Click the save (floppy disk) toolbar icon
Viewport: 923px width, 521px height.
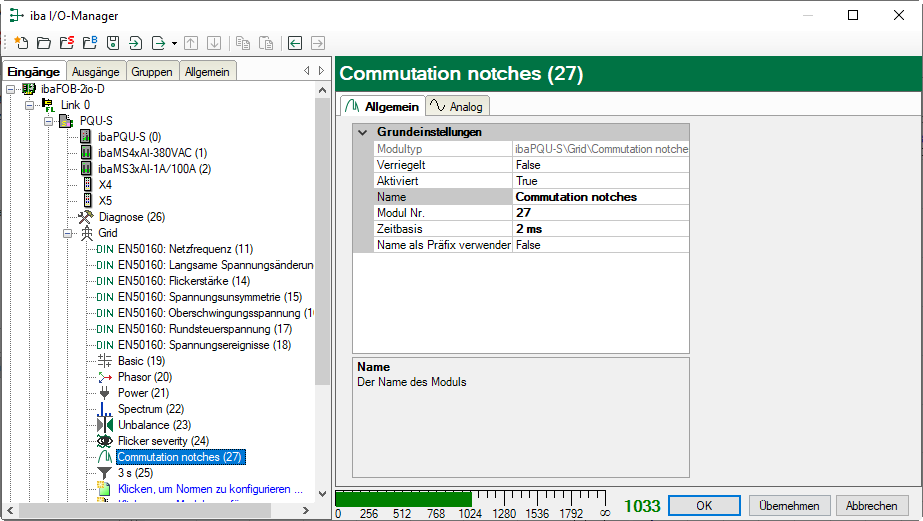point(113,43)
